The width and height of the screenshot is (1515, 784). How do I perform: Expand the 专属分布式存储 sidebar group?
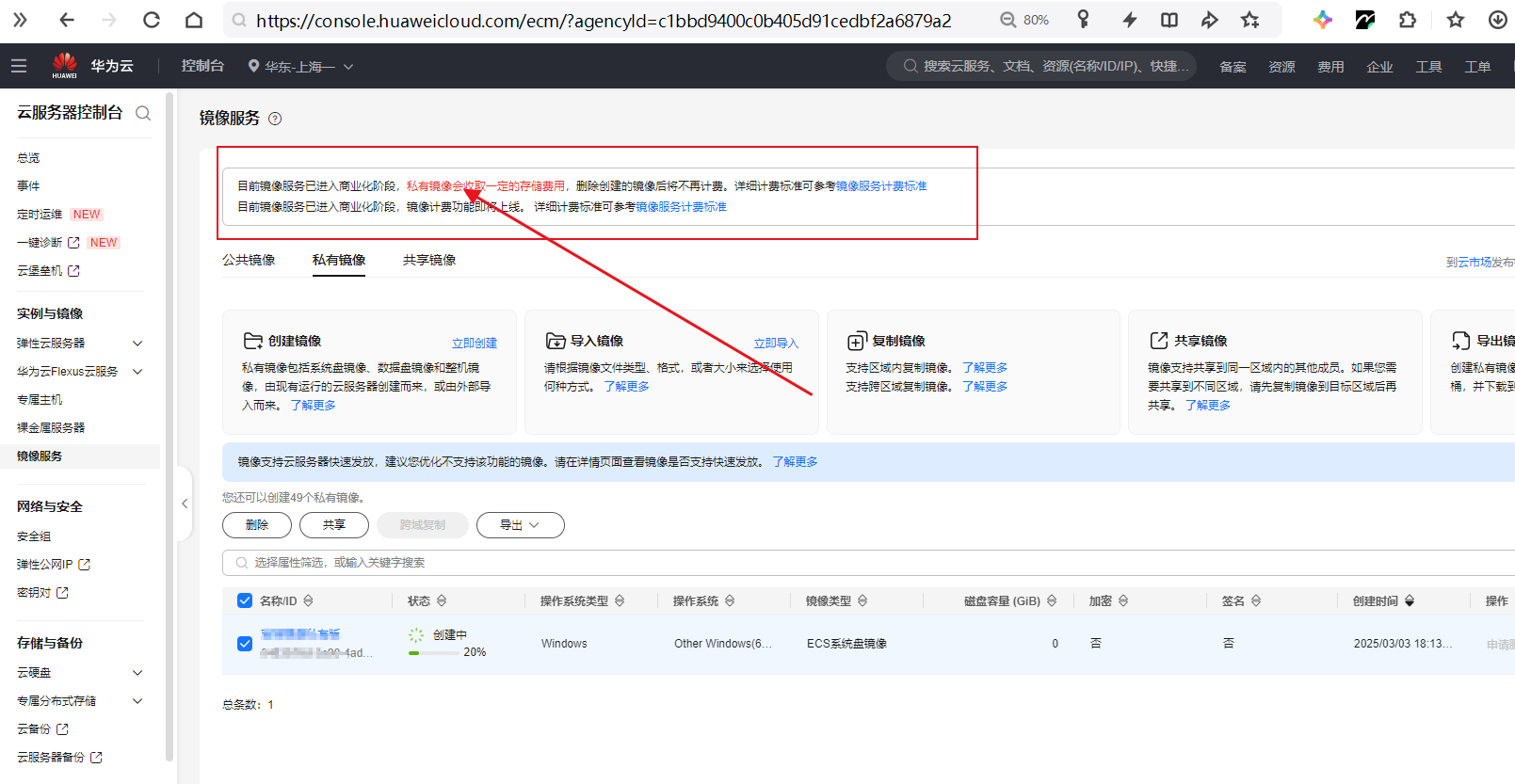(x=137, y=701)
